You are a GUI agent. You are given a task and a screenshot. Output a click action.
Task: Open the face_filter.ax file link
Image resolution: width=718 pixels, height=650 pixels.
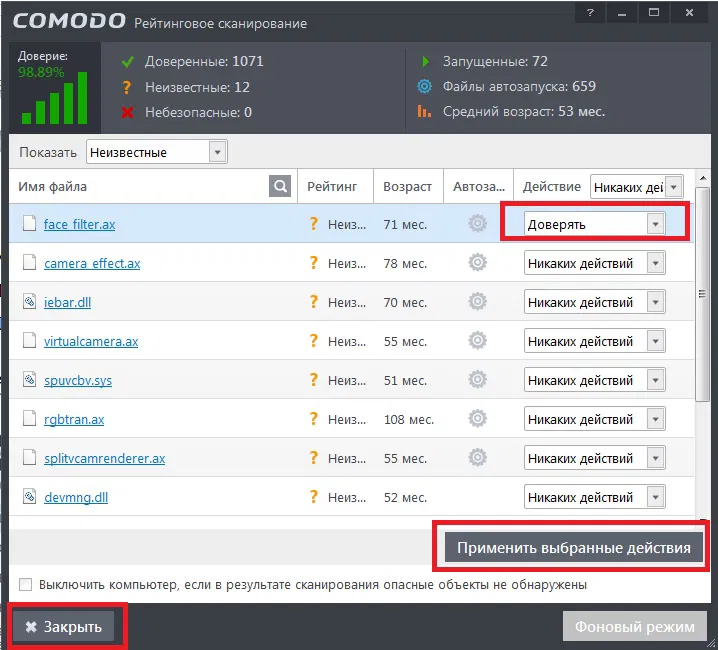coord(79,224)
